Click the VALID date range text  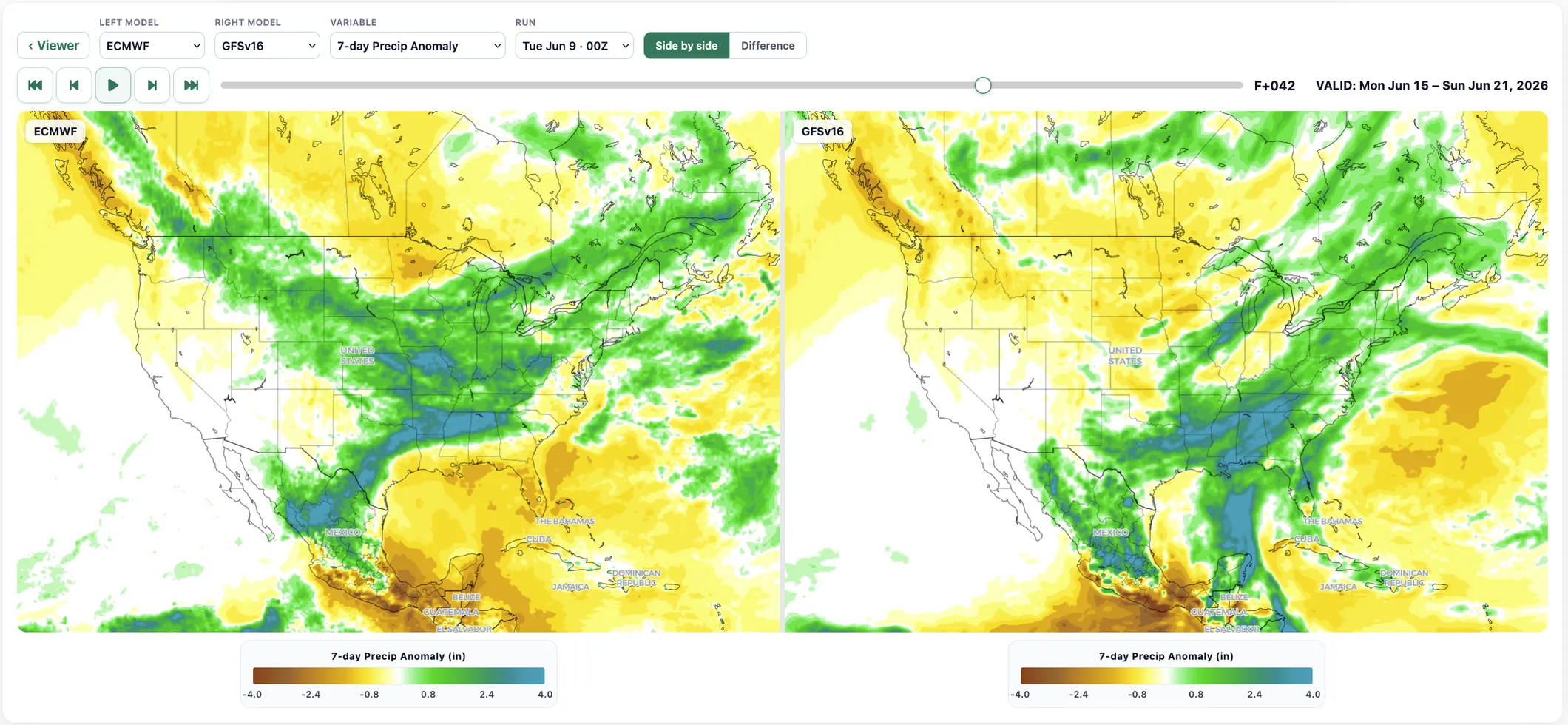pyautogui.click(x=1432, y=85)
